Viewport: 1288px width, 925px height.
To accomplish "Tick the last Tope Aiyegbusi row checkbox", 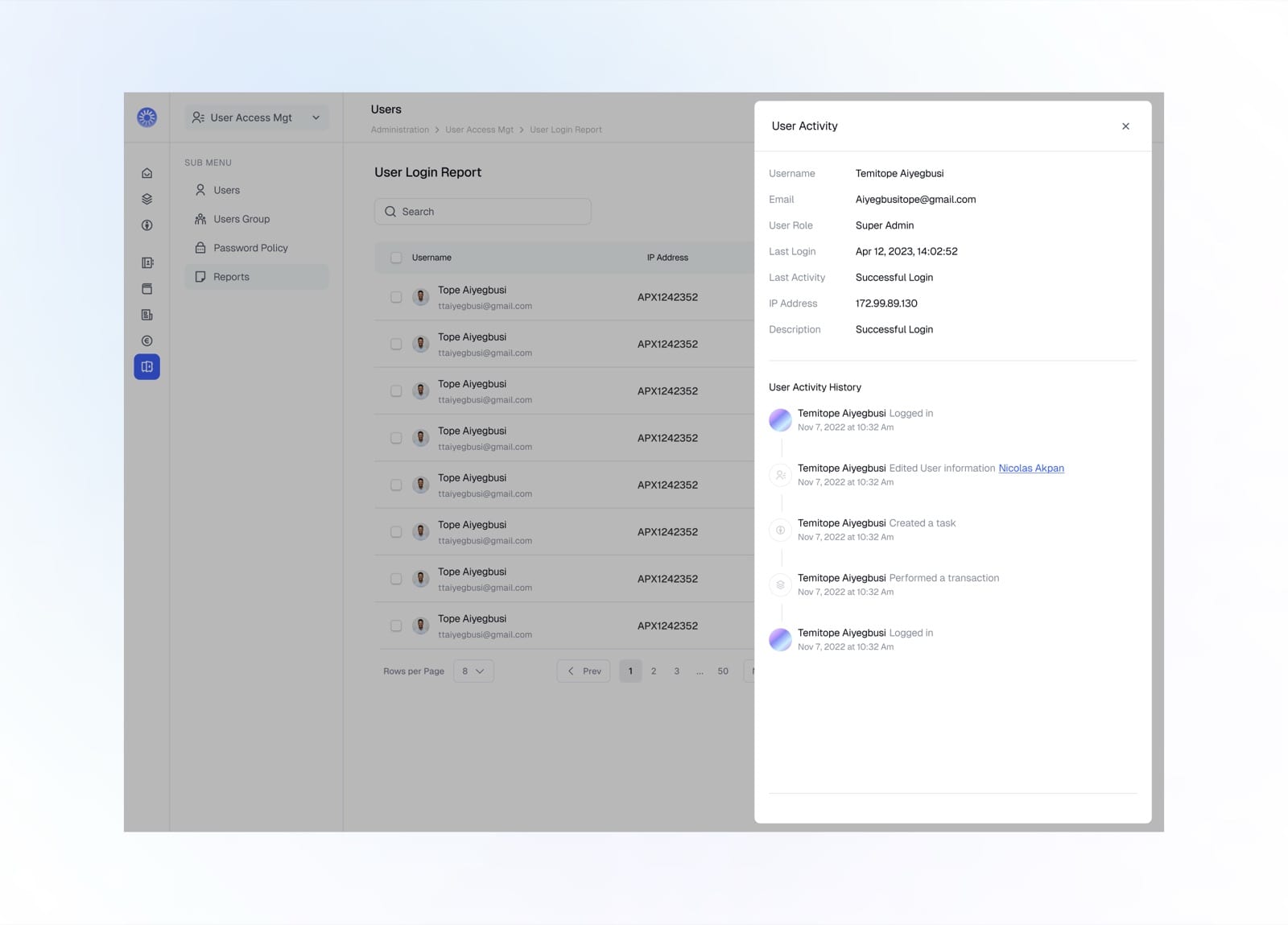I will click(x=396, y=626).
